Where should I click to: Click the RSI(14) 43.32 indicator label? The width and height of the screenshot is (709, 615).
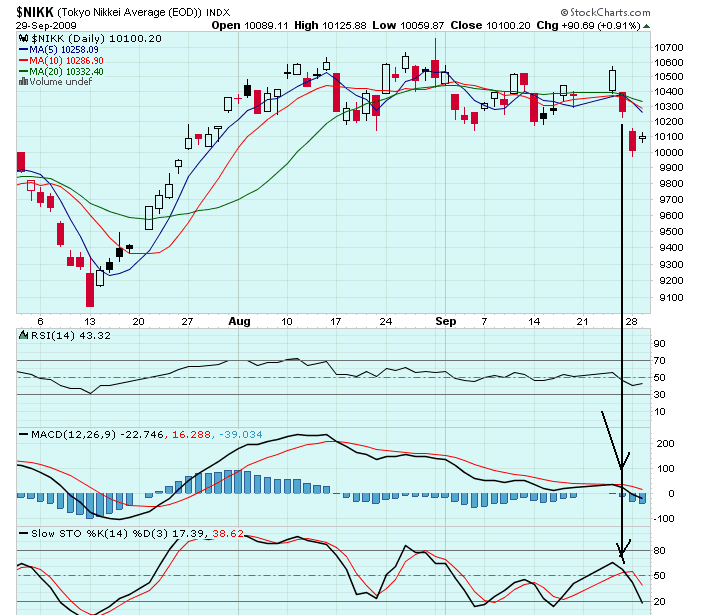(71, 336)
